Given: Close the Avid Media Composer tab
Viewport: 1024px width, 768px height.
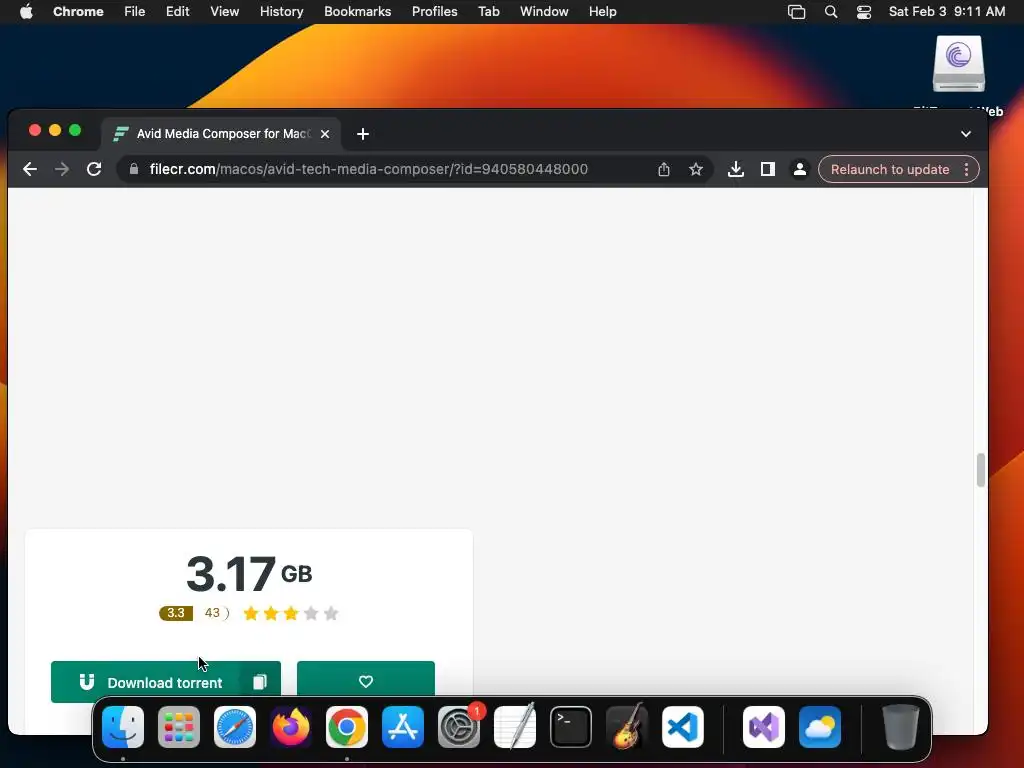Looking at the screenshot, I should (325, 134).
